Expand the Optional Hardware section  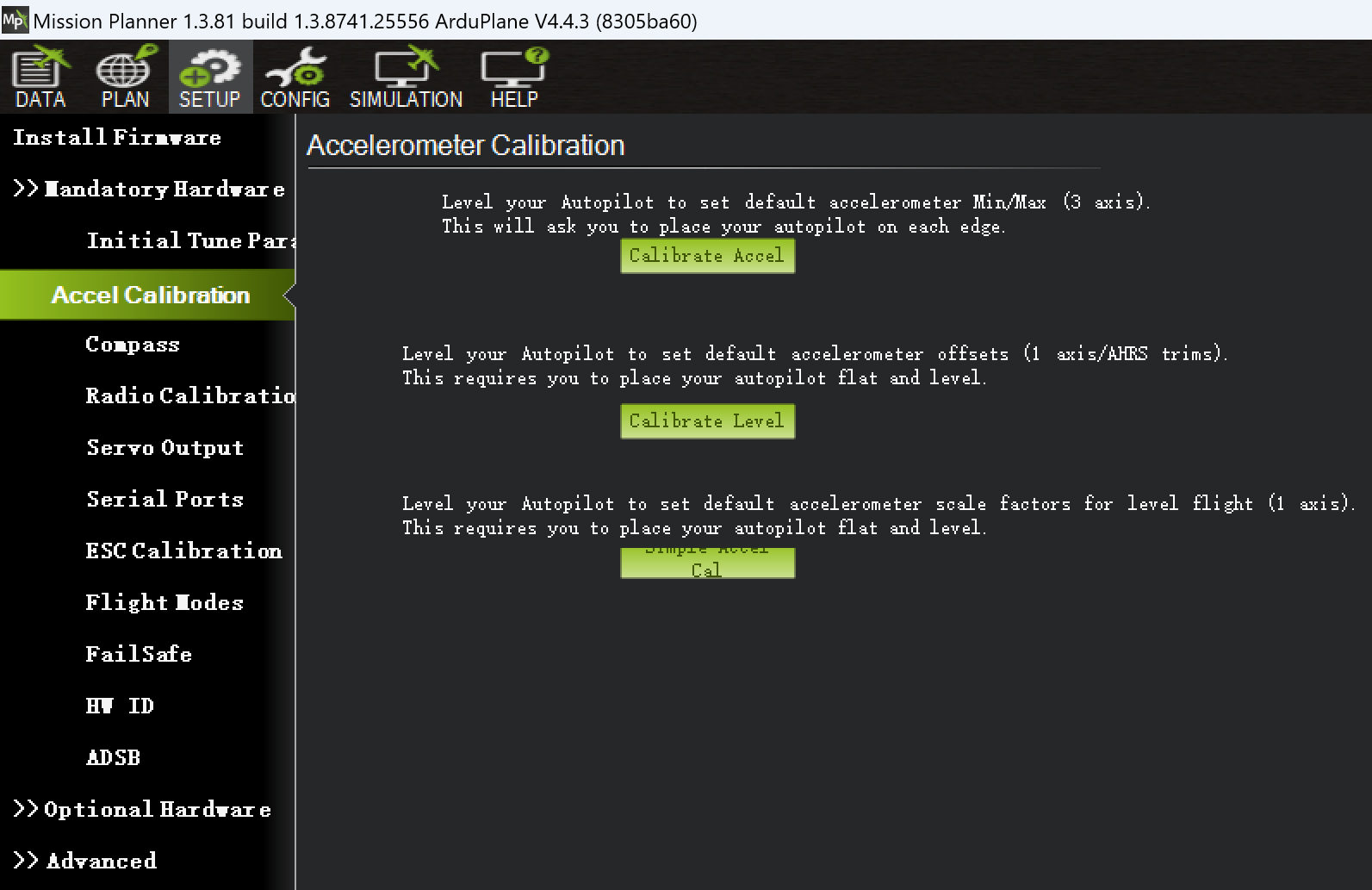point(142,810)
